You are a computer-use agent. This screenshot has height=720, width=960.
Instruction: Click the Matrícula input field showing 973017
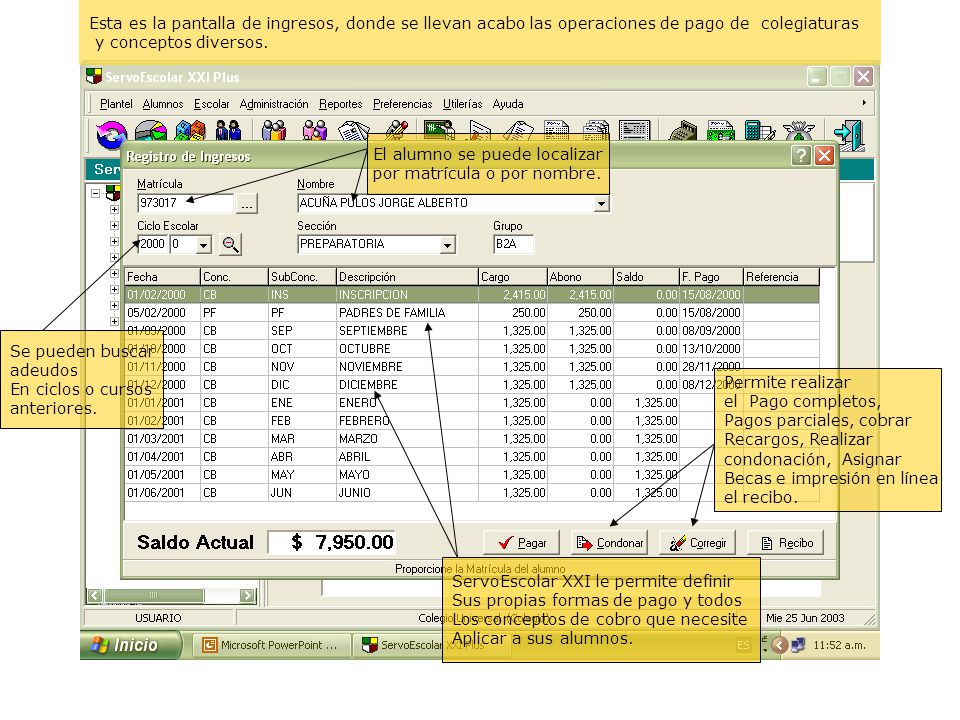tap(186, 203)
